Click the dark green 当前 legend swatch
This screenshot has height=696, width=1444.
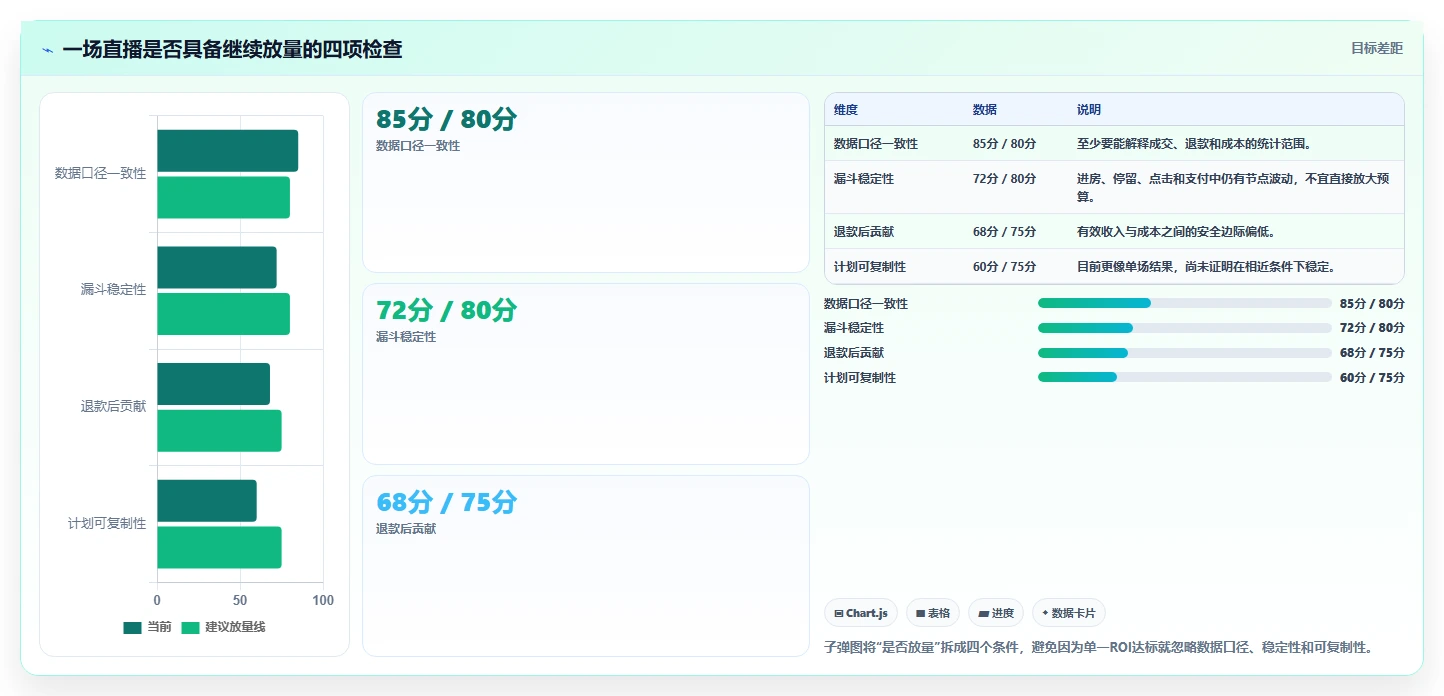[x=132, y=627]
